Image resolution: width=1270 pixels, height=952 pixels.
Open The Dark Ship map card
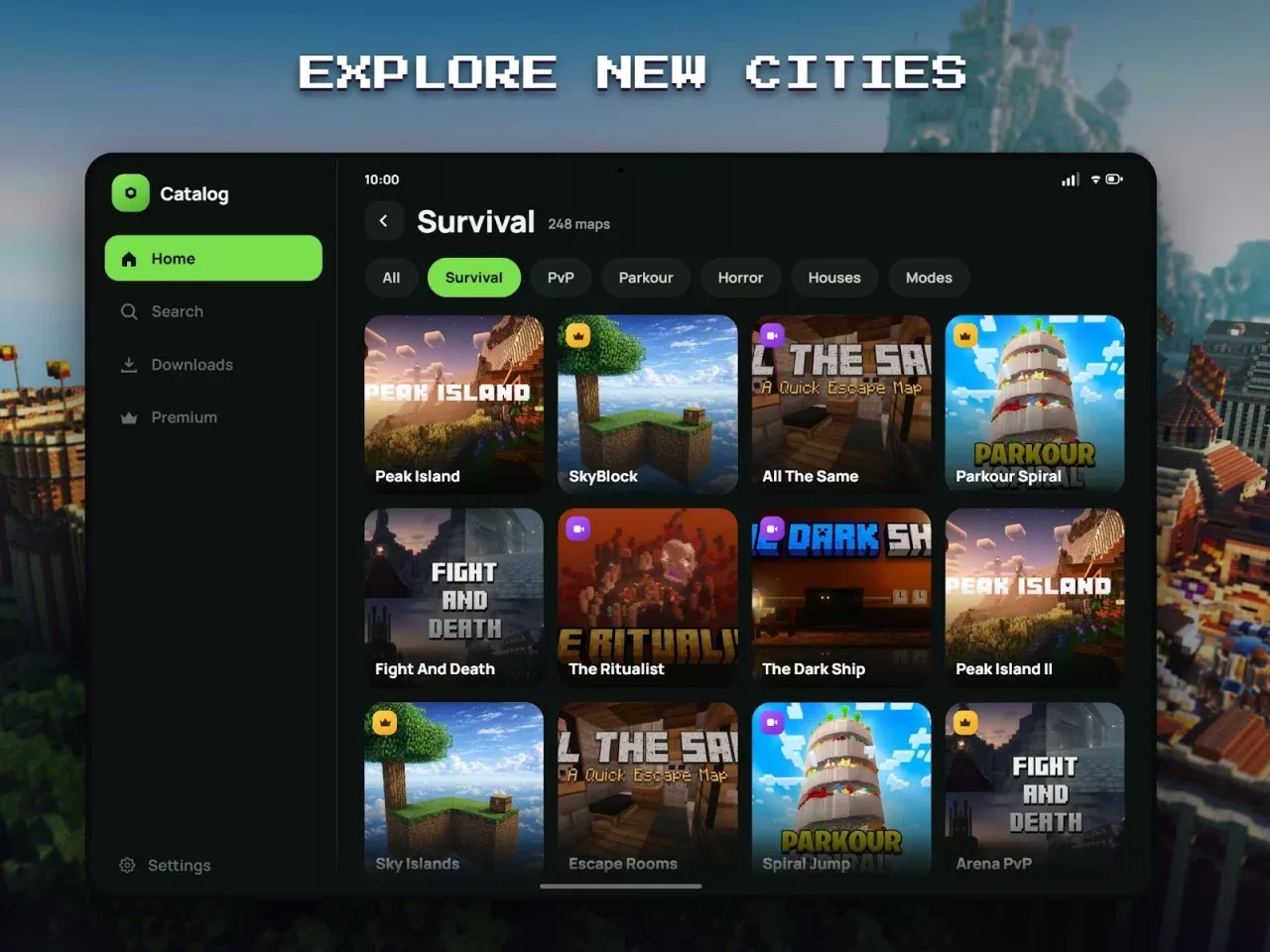pos(841,597)
